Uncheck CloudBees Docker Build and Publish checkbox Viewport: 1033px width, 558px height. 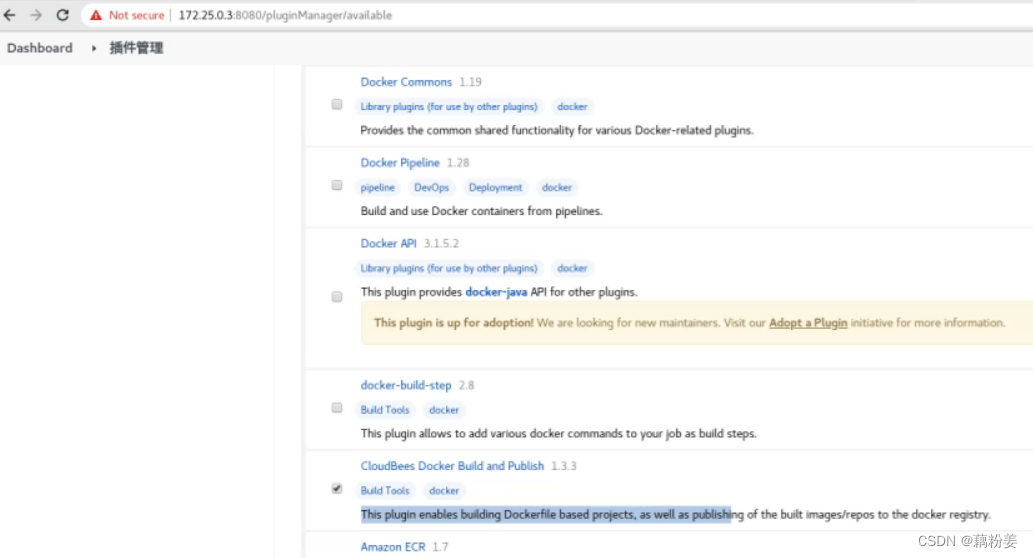click(x=337, y=489)
